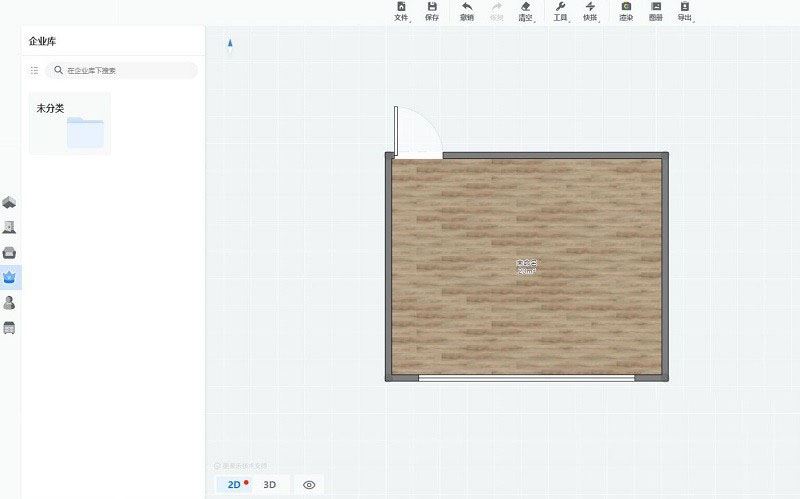Open the 文件 (File) dropdown menu

(x=402, y=11)
